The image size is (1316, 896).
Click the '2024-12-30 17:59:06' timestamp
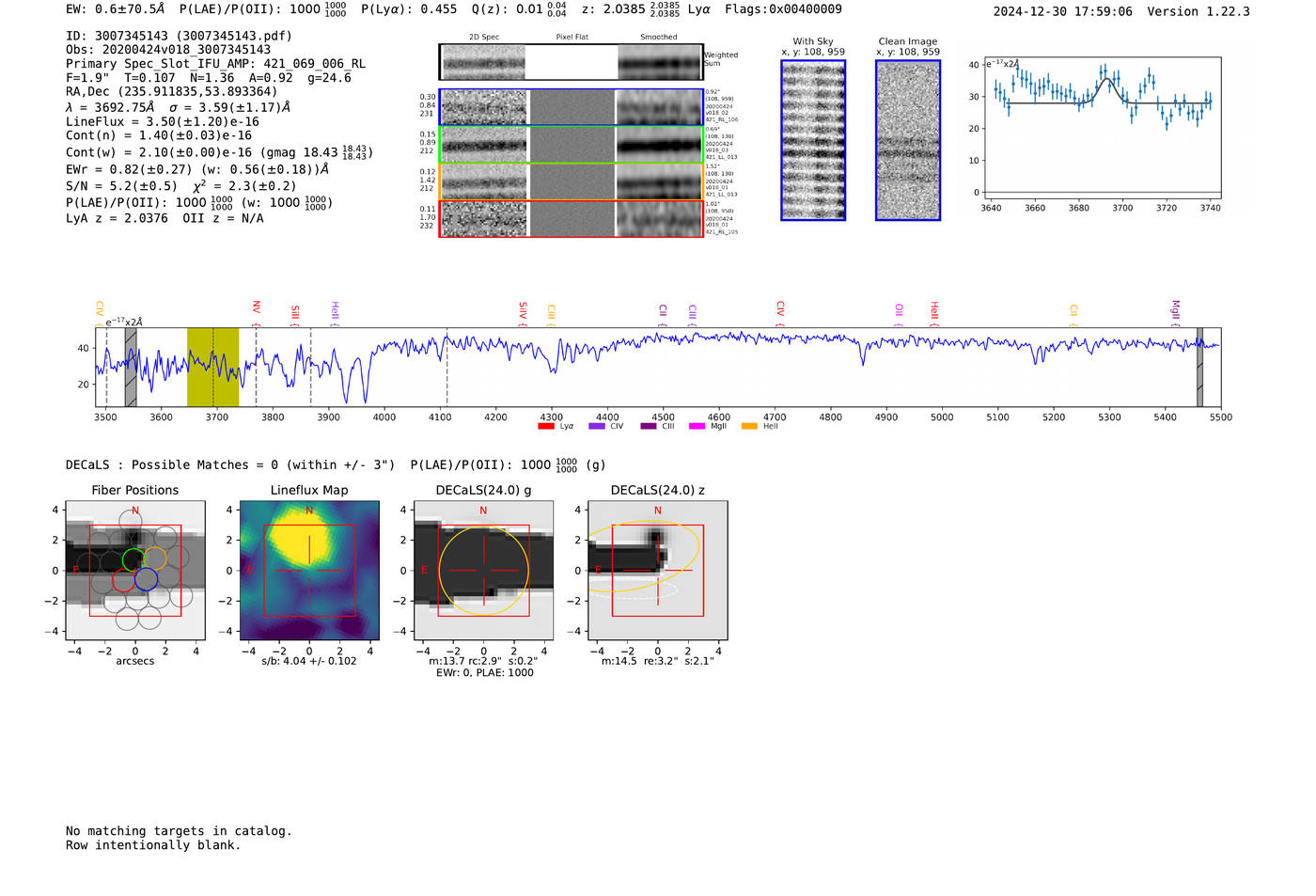[x=1063, y=12]
